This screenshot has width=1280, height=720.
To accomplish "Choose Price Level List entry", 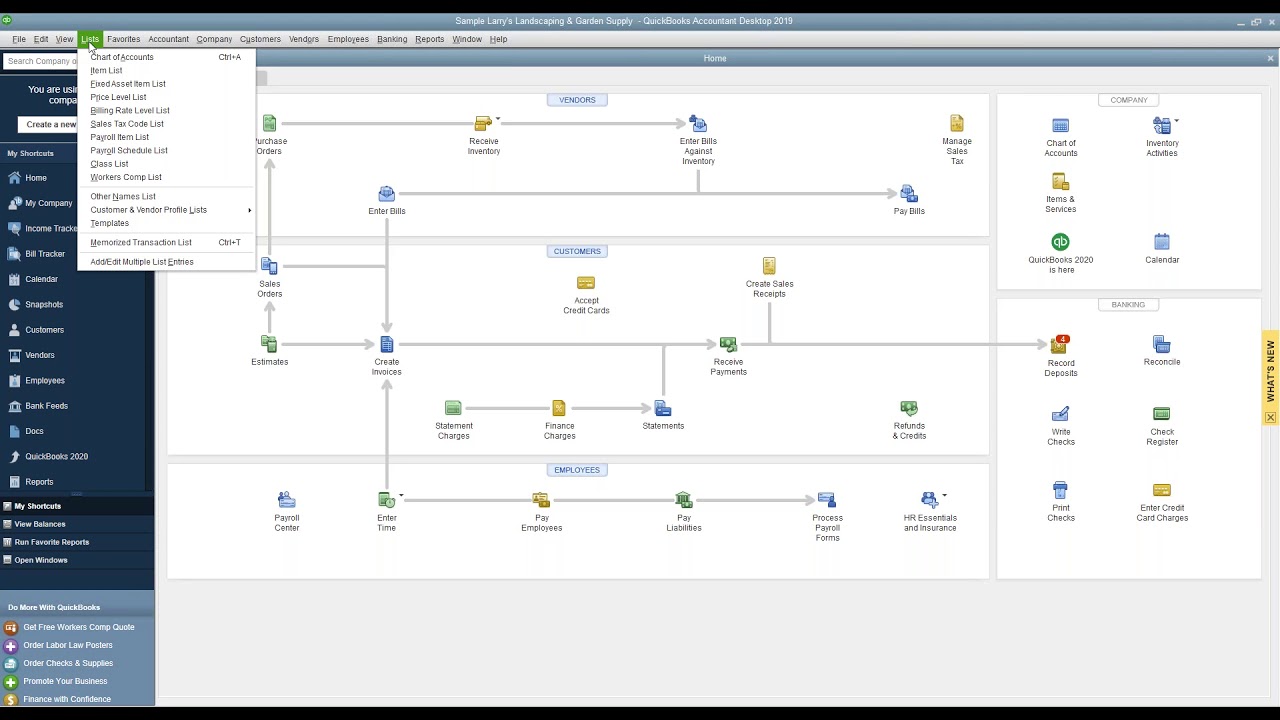I will tap(167, 97).
